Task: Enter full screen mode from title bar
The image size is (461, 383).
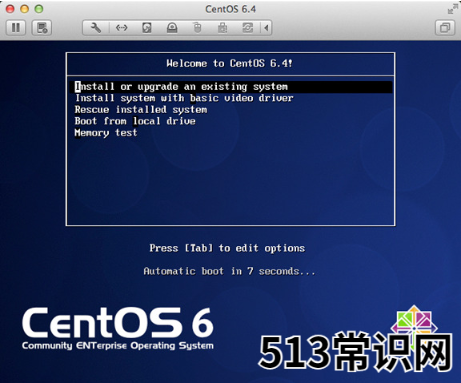Action: [x=452, y=9]
